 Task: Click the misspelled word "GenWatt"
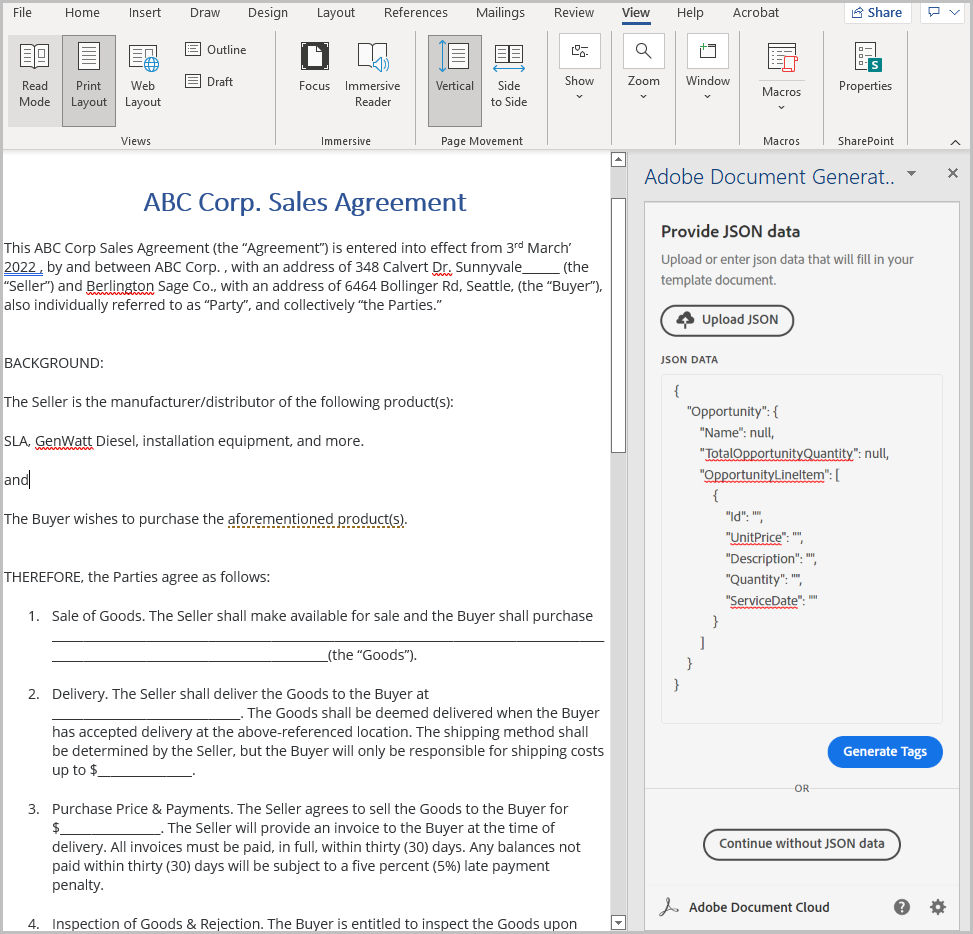[64, 441]
